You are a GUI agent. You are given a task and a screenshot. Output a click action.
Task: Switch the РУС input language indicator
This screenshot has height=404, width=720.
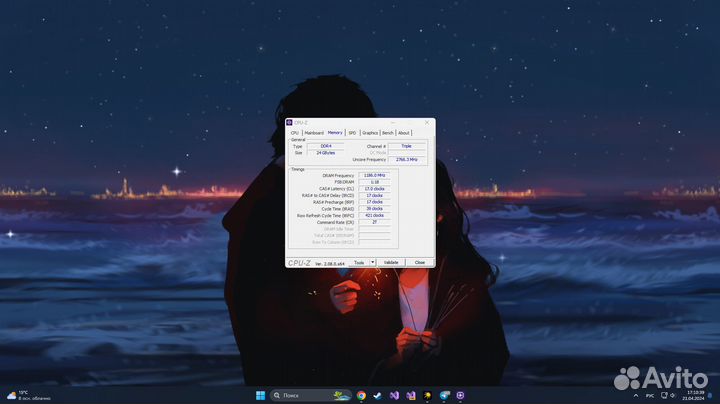650,395
